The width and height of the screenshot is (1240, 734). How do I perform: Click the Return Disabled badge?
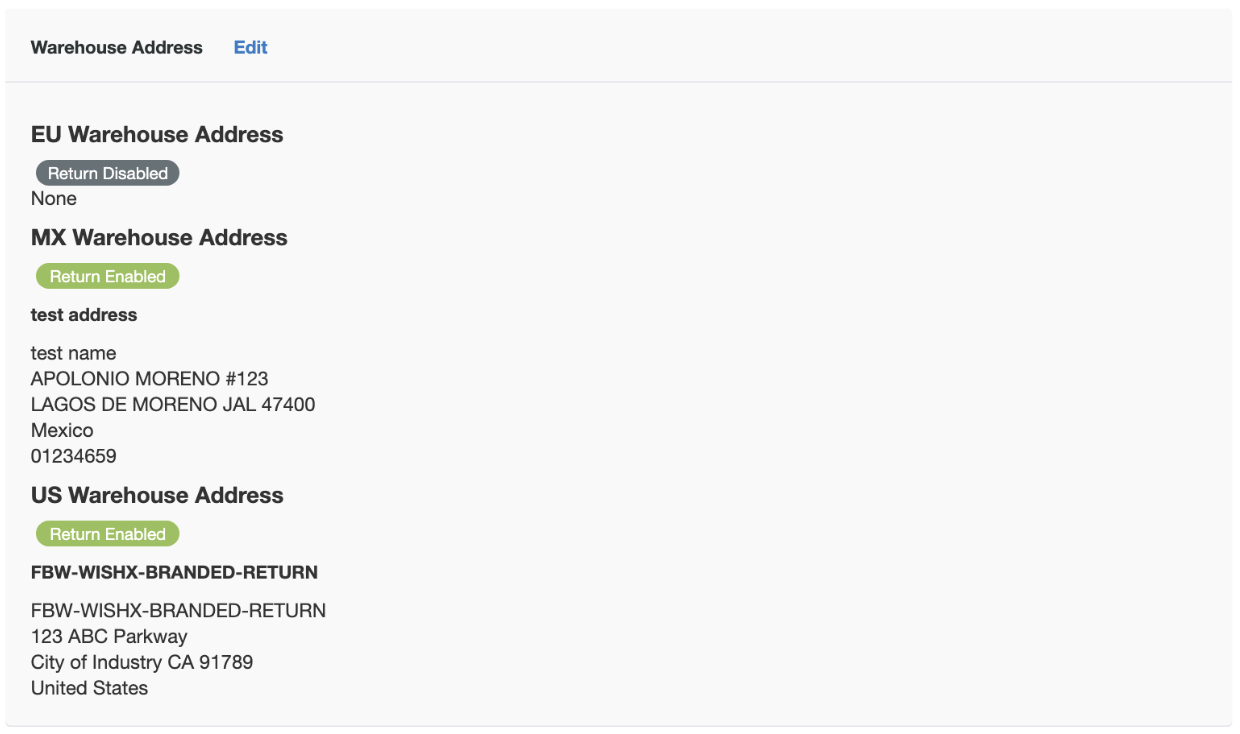(108, 173)
